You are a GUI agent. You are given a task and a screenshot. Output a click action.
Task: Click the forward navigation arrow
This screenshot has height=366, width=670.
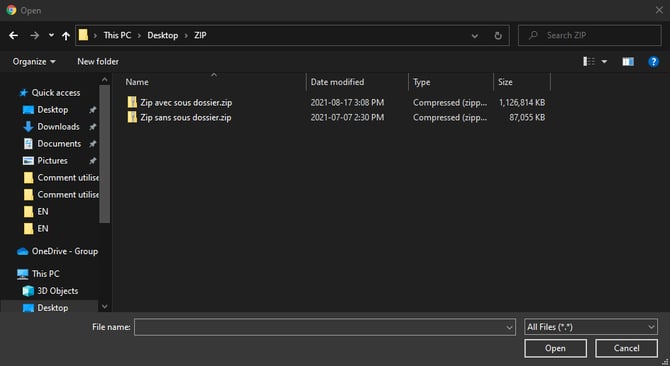pyautogui.click(x=34, y=35)
